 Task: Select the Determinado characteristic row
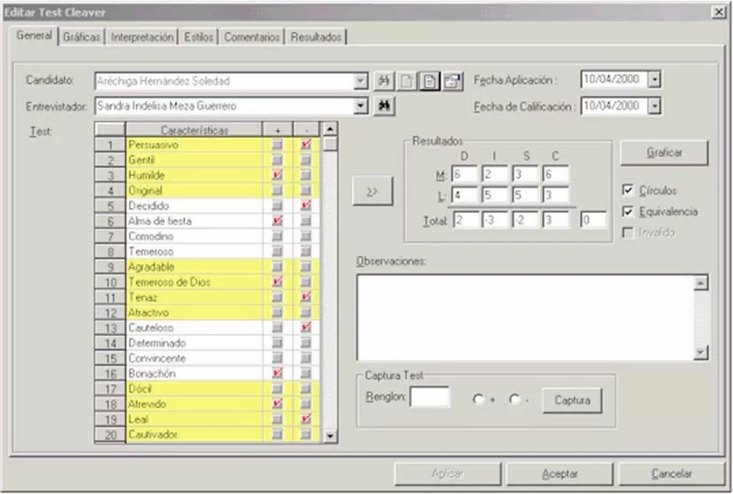pyautogui.click(x=194, y=343)
